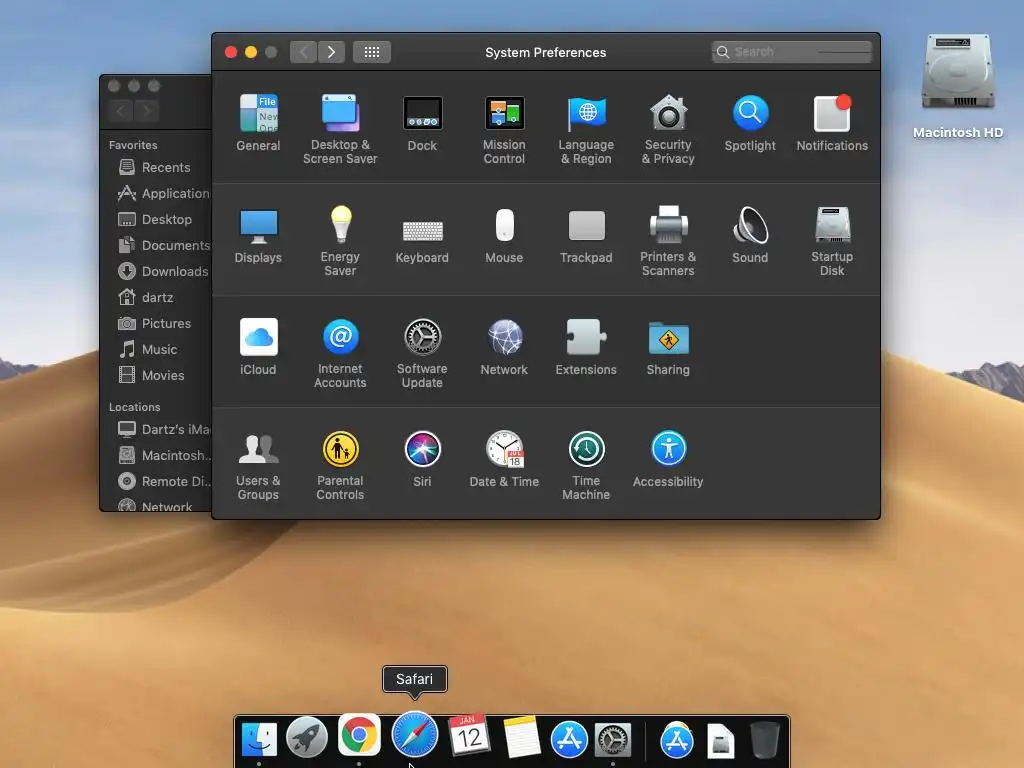
Task: Open Finder from the Dock
Action: [x=259, y=740]
